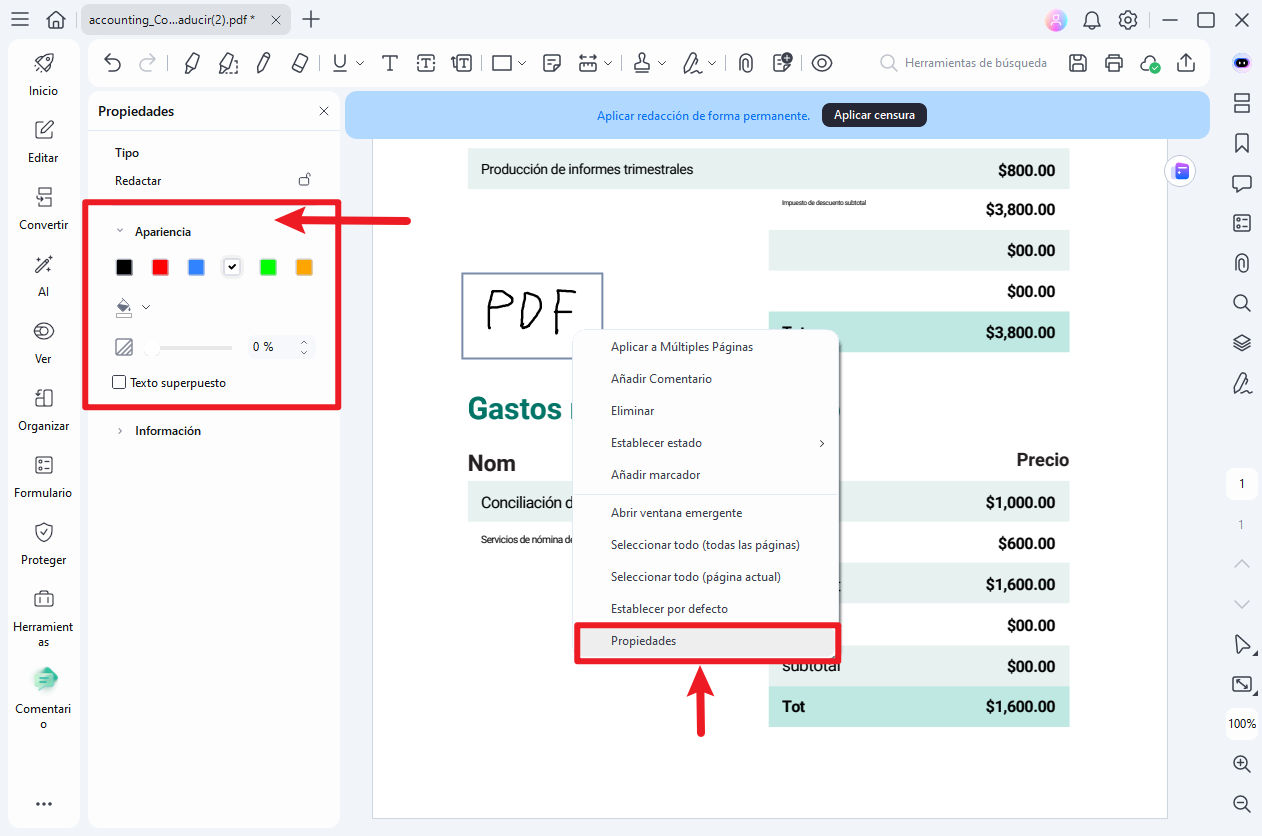The image size is (1262, 836).
Task: Click the accounting PDF document tab
Action: 170,18
